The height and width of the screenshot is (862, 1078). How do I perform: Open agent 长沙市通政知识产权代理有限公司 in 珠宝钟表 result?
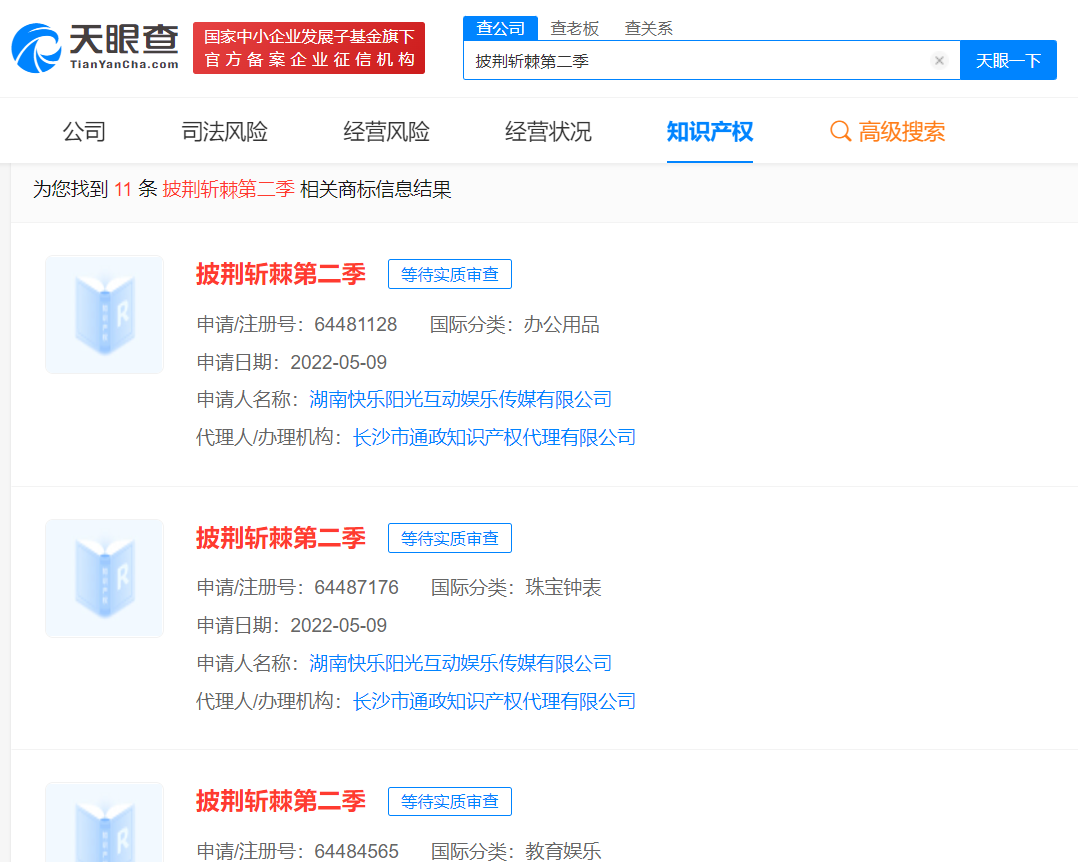point(494,701)
